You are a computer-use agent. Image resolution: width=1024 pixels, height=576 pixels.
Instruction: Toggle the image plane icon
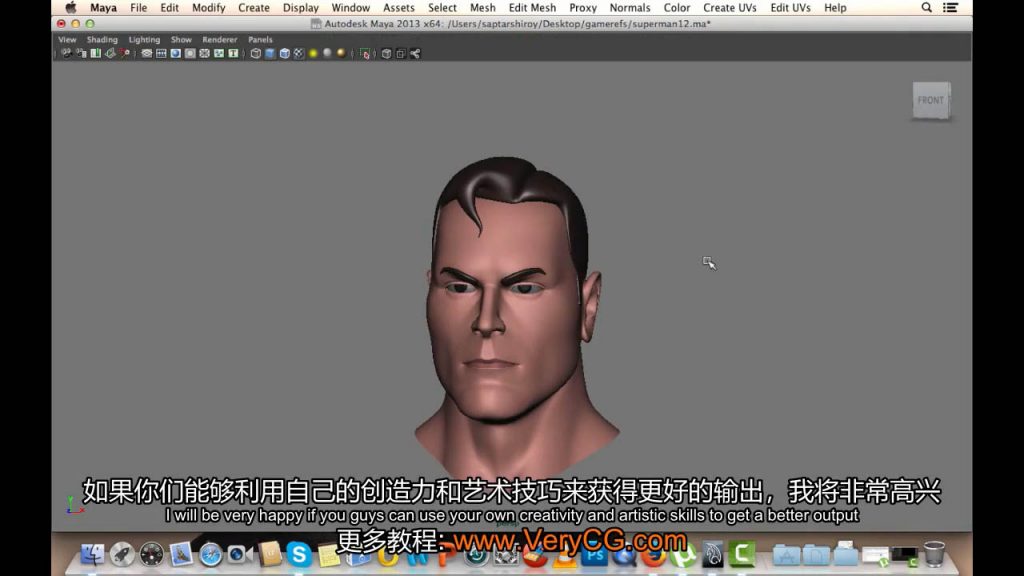click(110, 54)
